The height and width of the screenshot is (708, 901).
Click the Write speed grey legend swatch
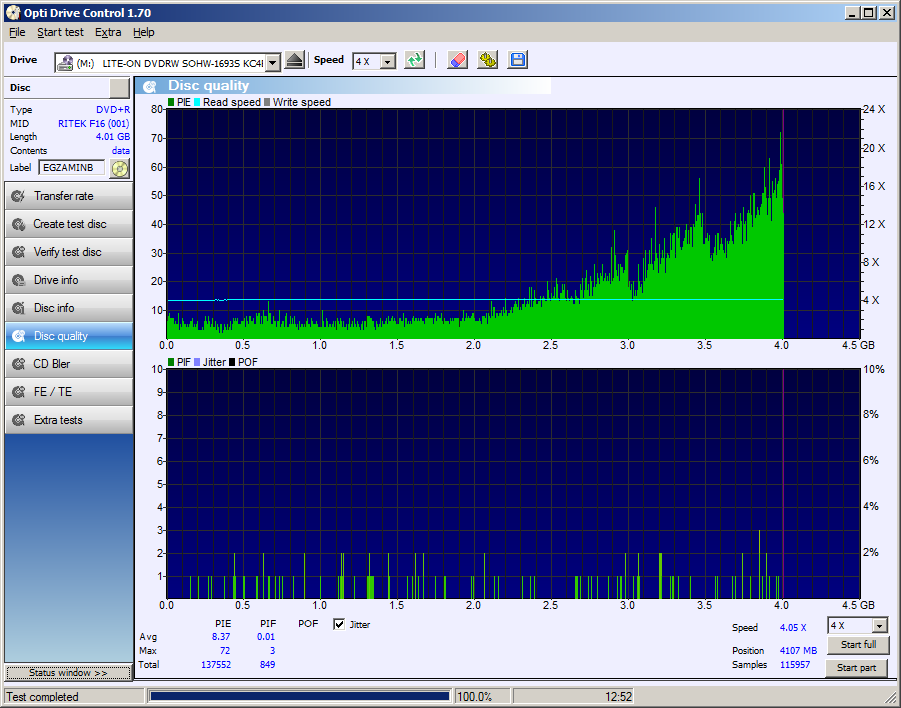[267, 102]
